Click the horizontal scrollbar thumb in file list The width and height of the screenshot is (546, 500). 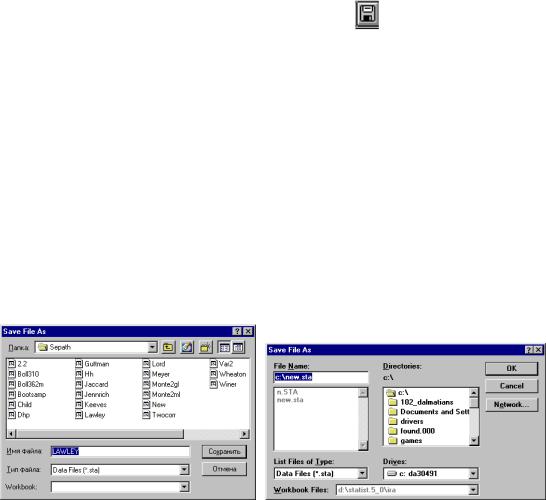click(x=100, y=434)
